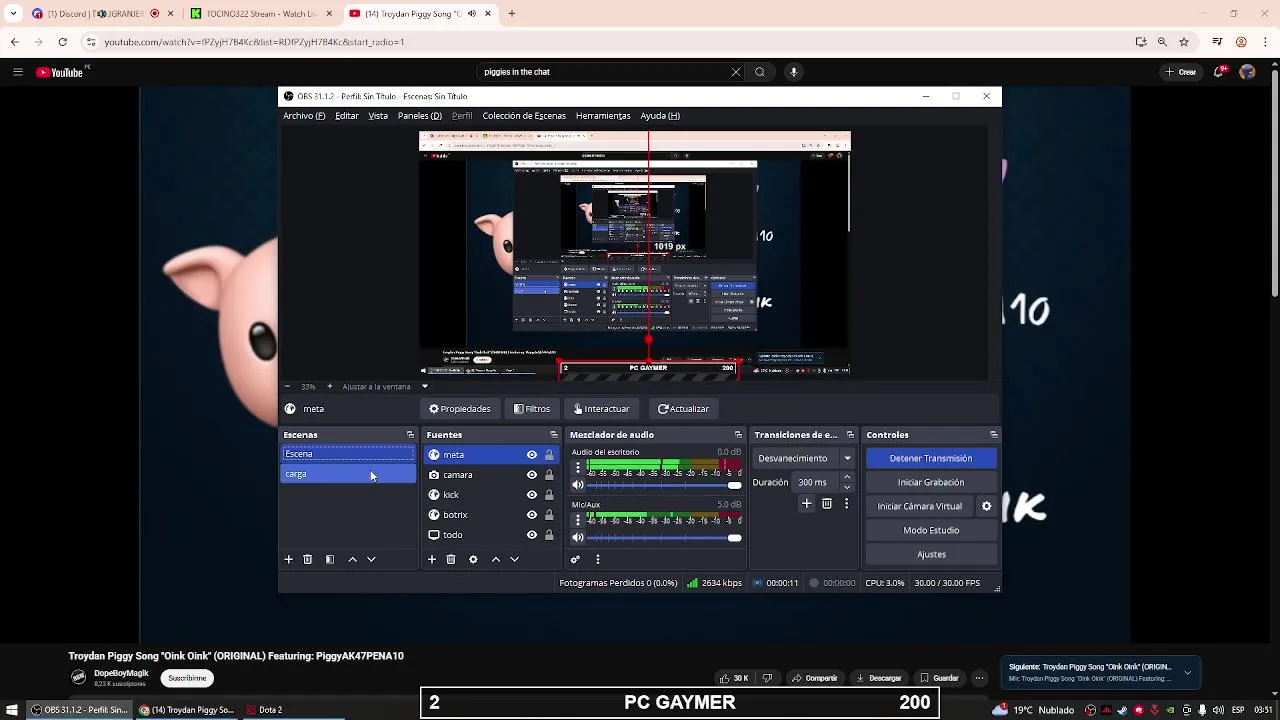Undock the Fuentes panel
1280x720 pixels.
[x=554, y=435]
